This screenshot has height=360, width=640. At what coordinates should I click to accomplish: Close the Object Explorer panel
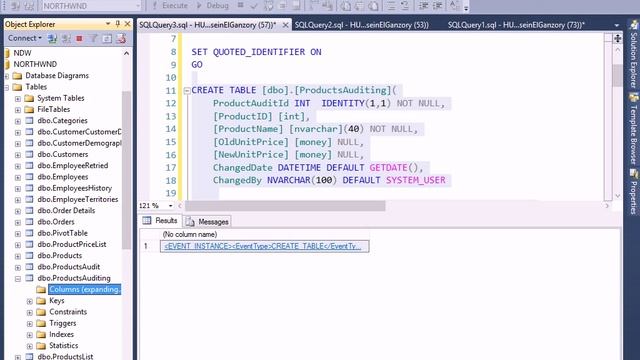[127, 24]
